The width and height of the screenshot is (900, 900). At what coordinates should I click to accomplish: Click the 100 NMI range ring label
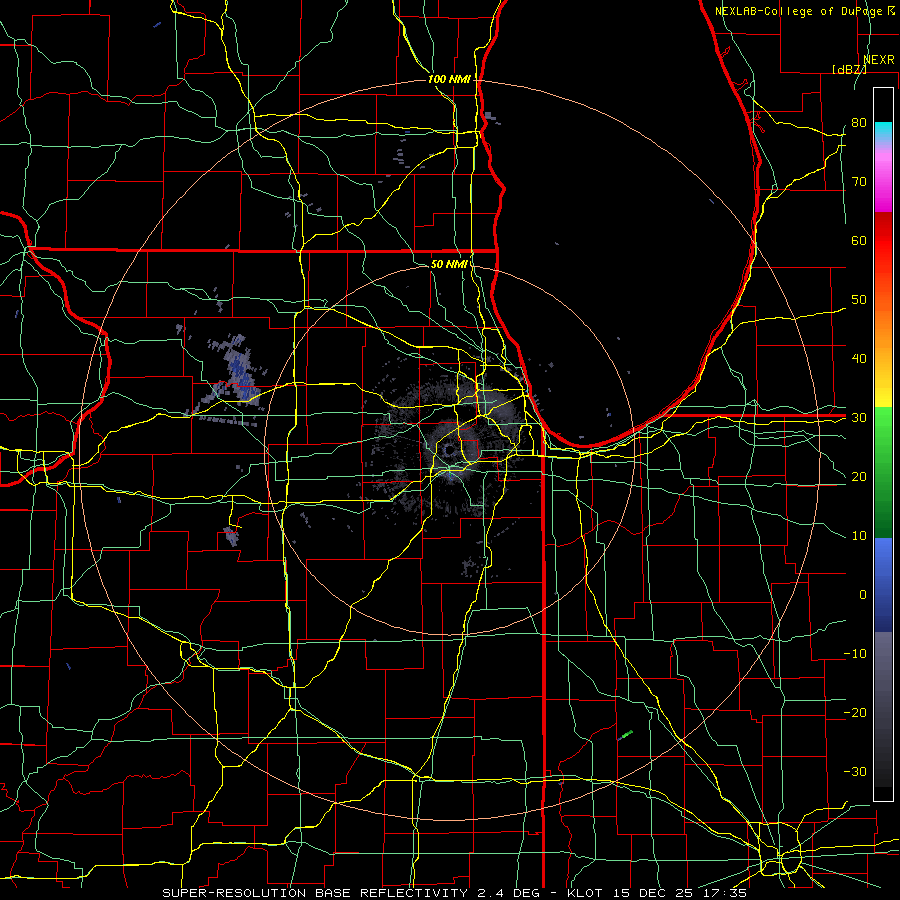[448, 79]
